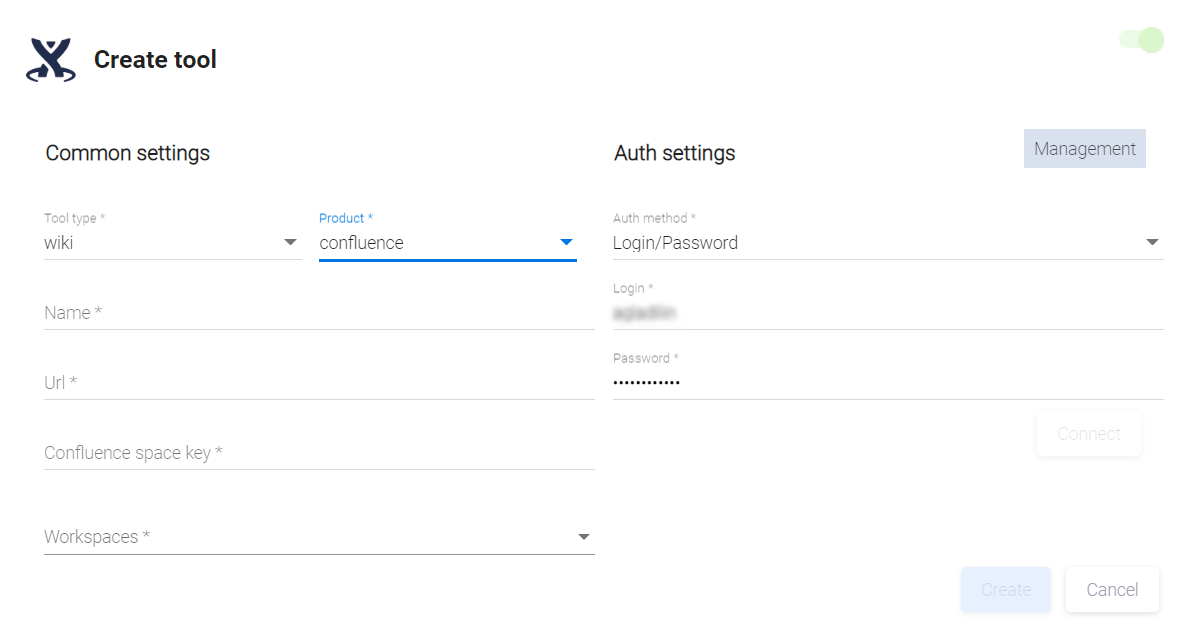
Task: Click the Auth settings heading
Action: (x=674, y=153)
